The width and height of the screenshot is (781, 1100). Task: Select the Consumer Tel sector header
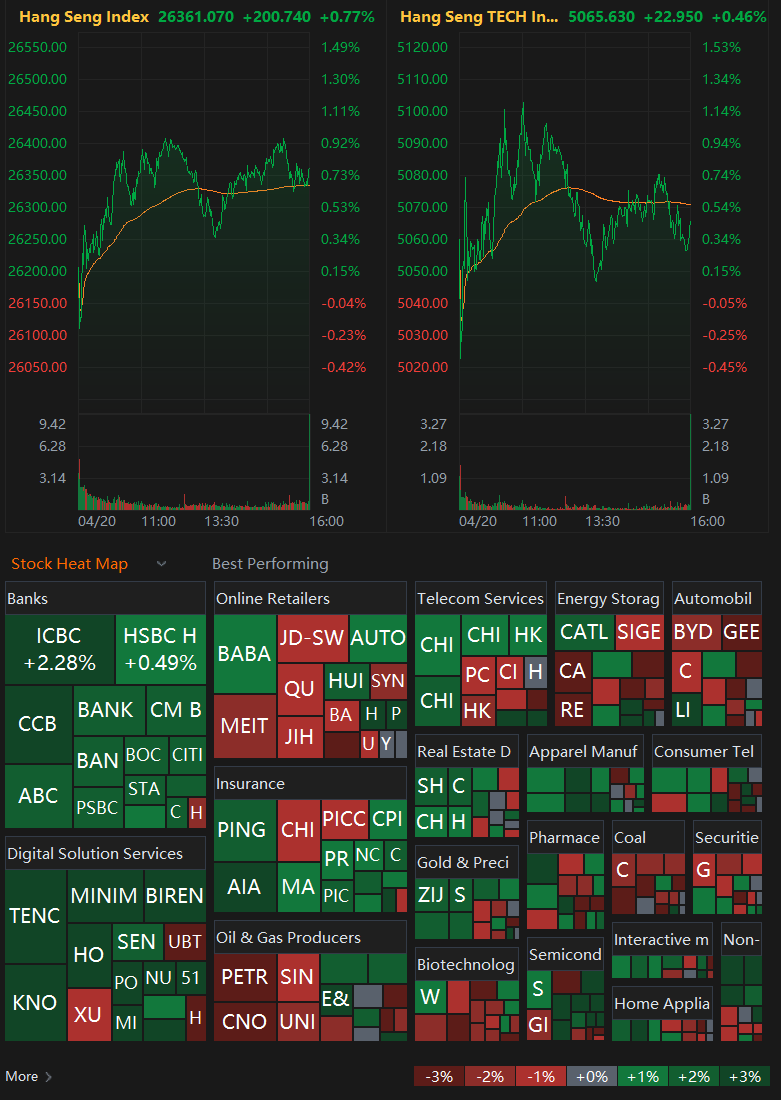pos(707,752)
